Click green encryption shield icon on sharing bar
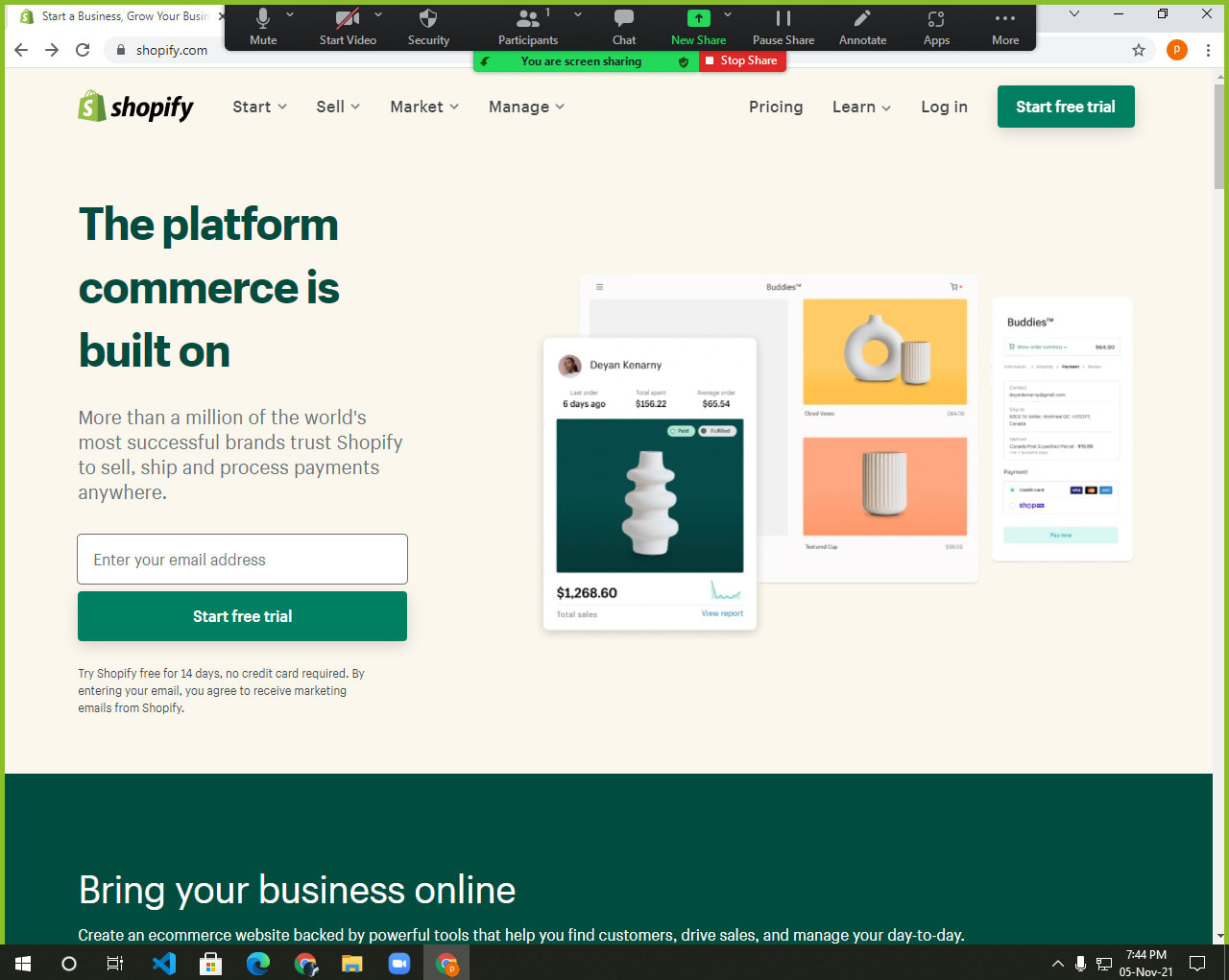 (684, 61)
